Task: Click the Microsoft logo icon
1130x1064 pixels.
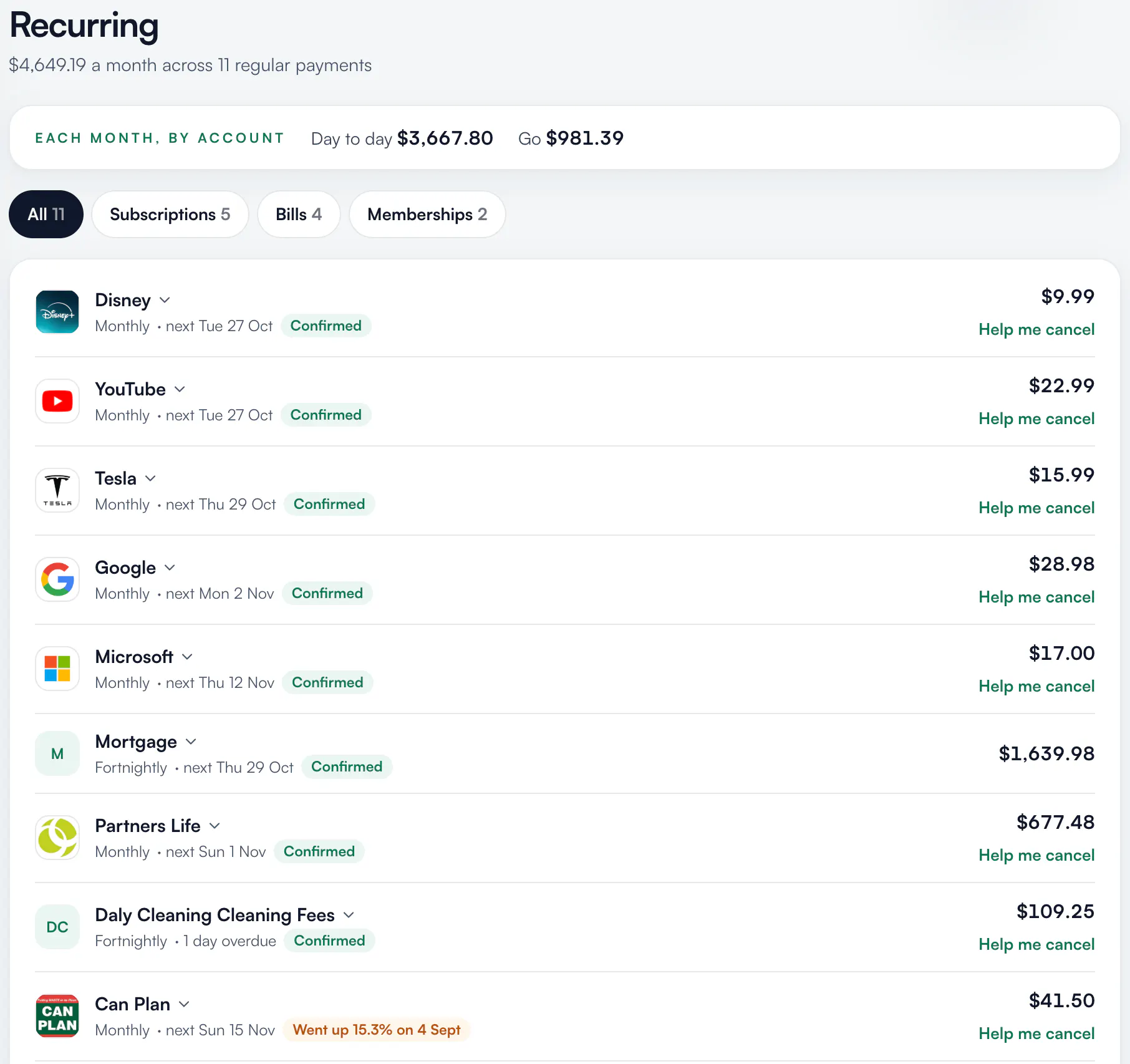Action: [57, 669]
